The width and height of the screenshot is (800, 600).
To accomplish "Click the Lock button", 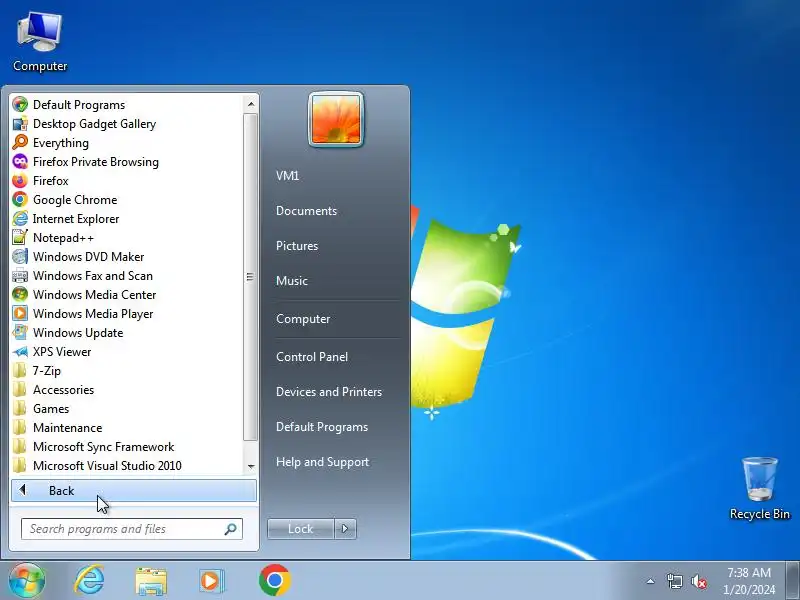I will (301, 529).
